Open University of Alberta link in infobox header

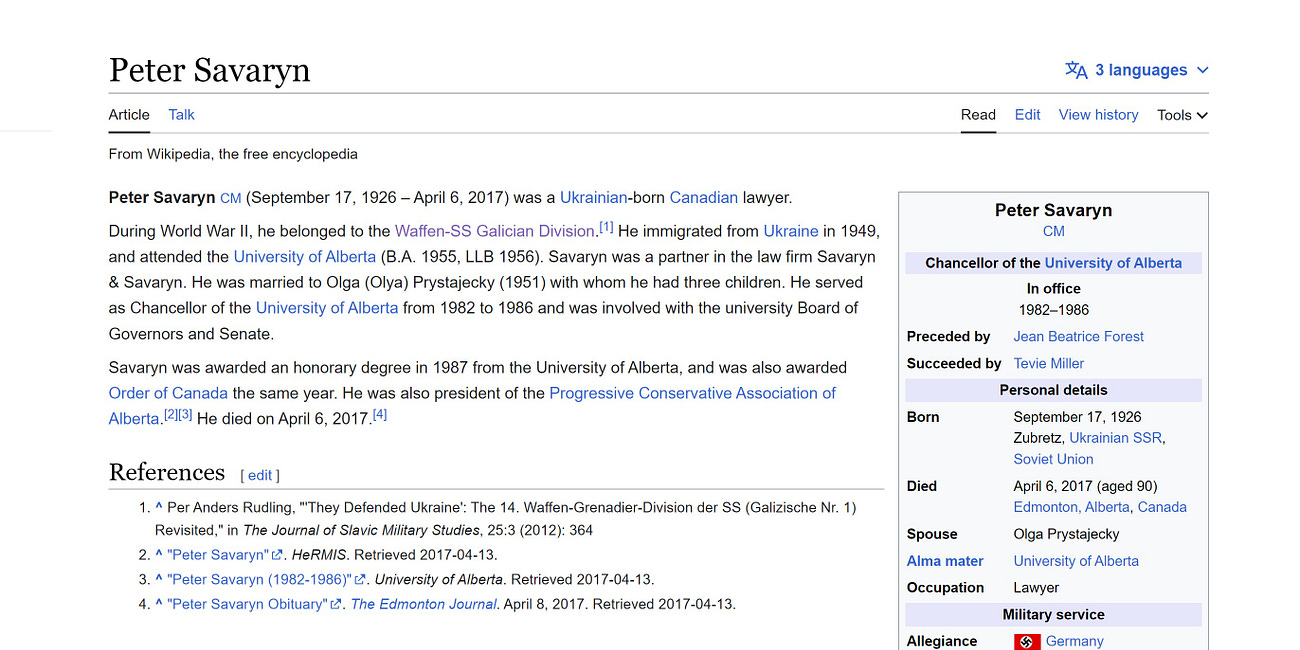[x=1113, y=263]
